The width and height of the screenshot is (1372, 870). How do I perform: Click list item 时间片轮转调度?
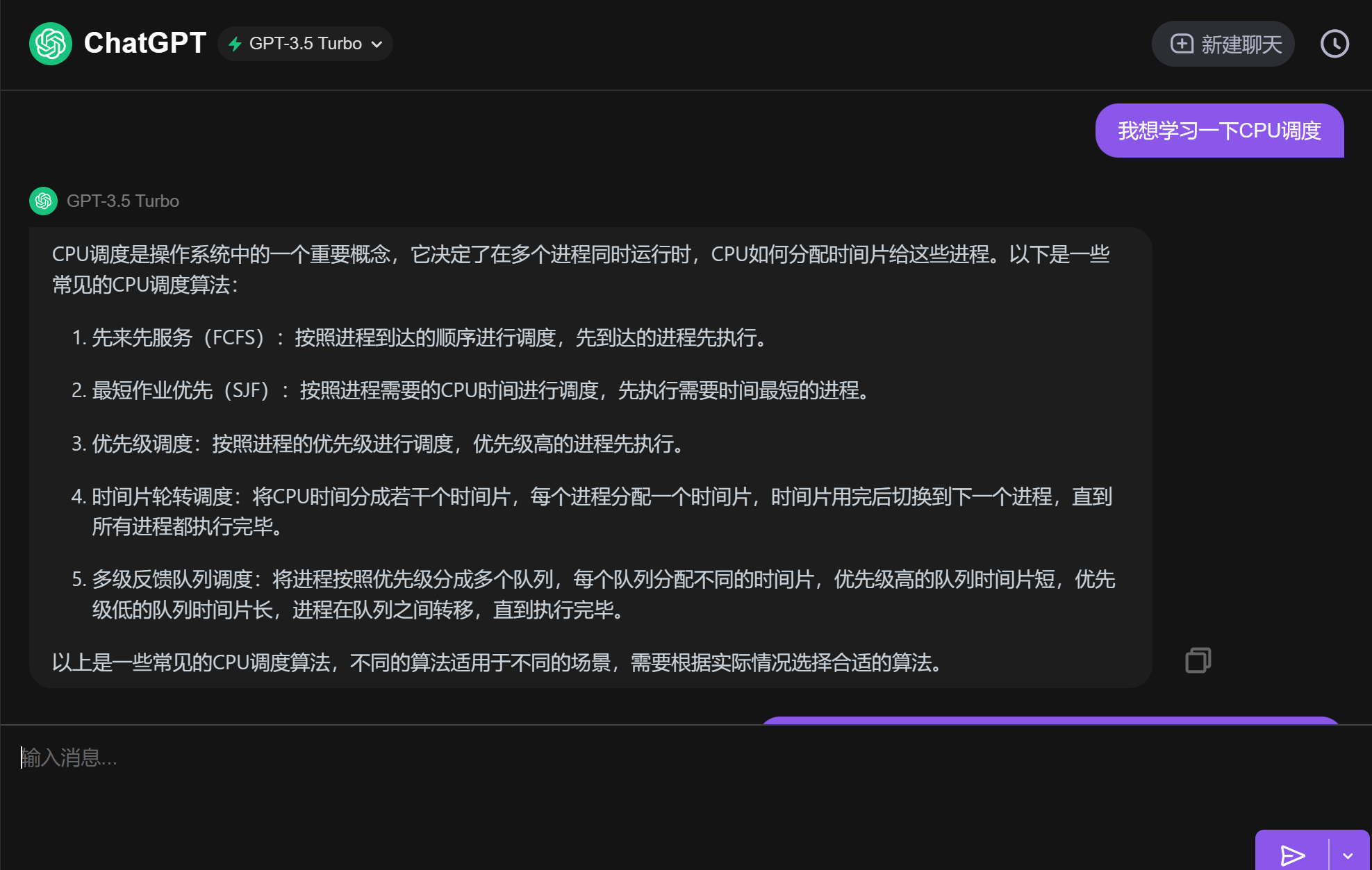[x=593, y=512]
